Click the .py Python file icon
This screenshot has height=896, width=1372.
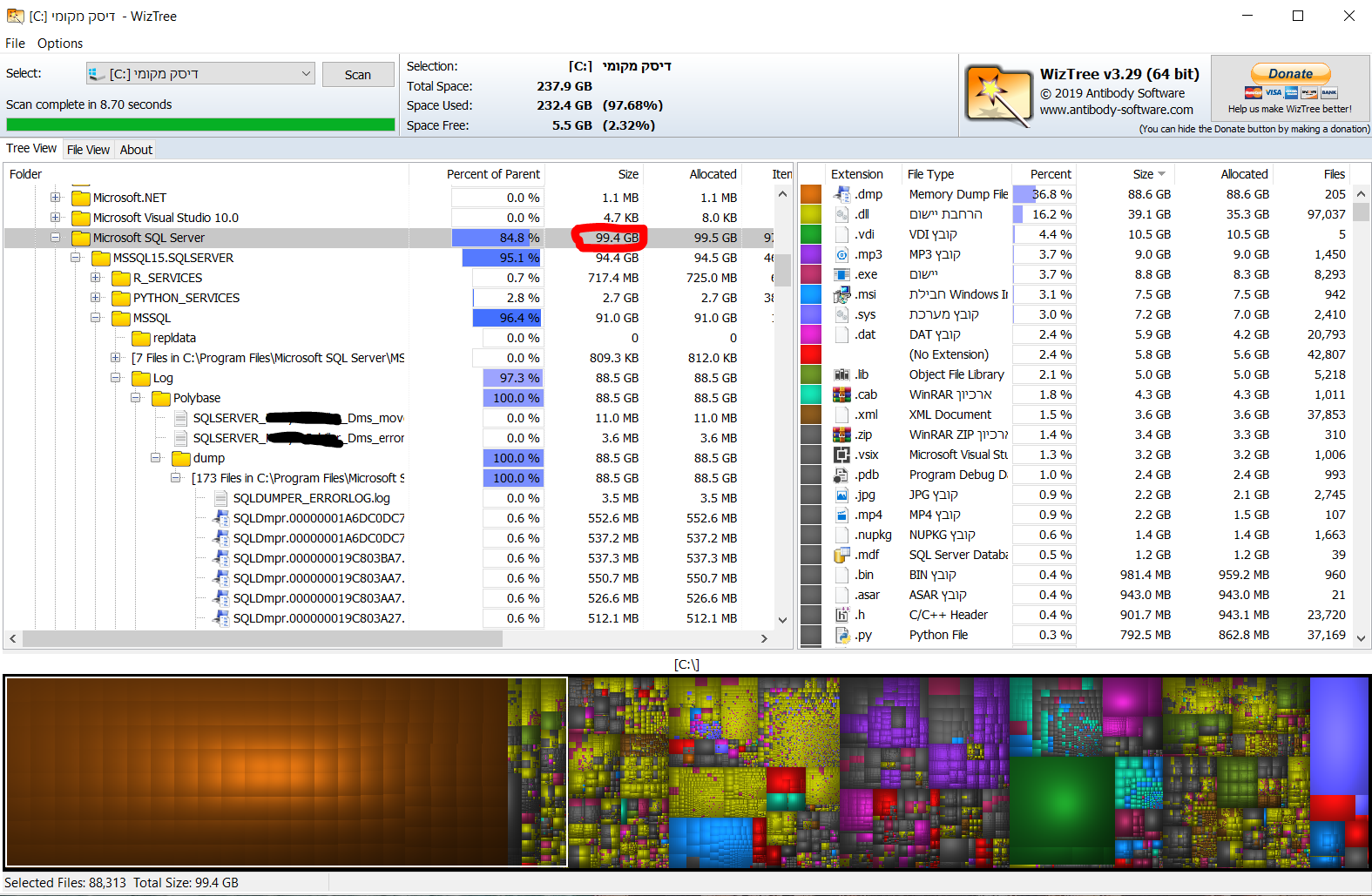841,635
